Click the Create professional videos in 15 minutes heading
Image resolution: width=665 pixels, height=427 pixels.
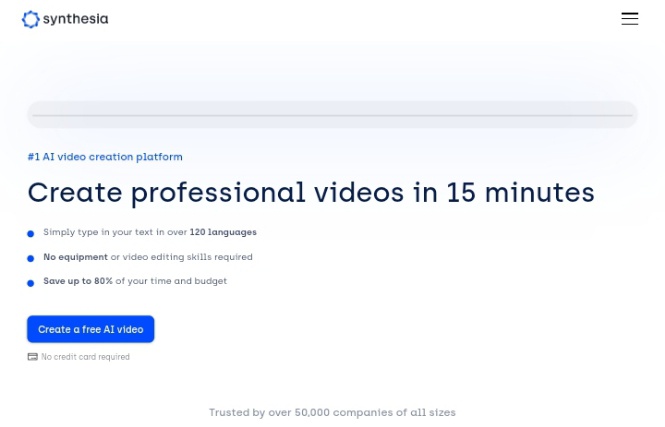point(311,193)
